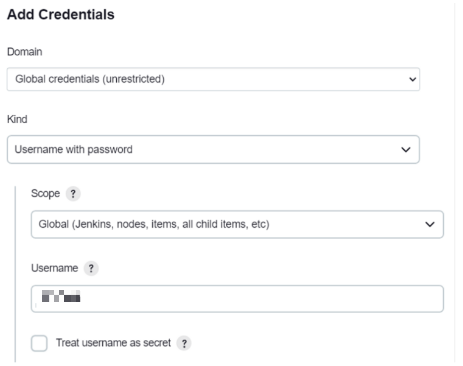
Task: Click the vertical indent line beside Scope section
Action: tap(15, 274)
